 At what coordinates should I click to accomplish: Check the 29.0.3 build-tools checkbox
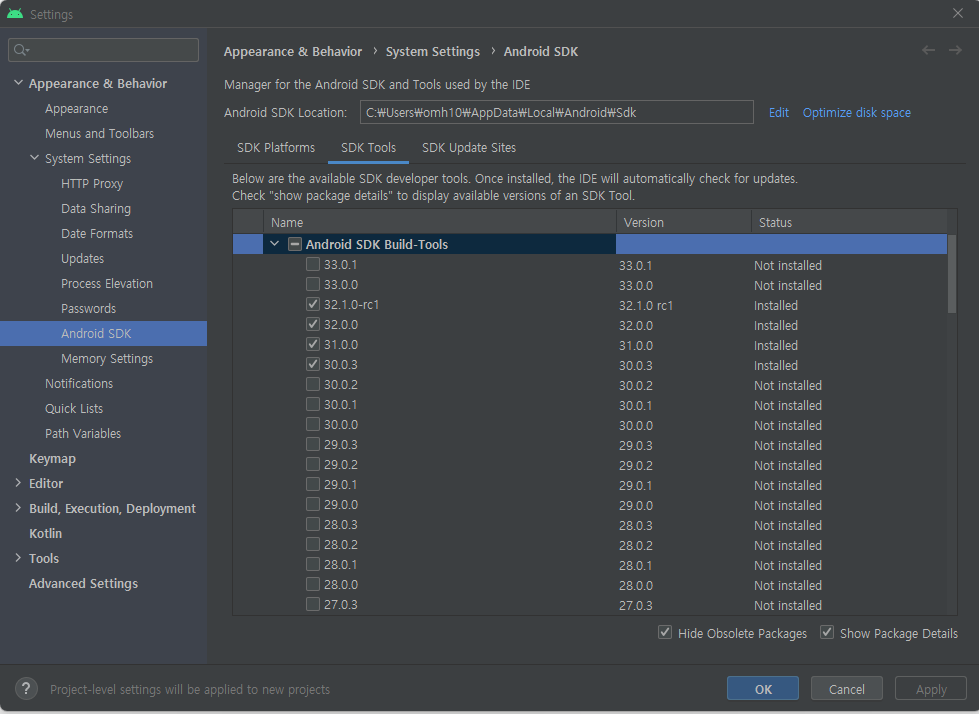tap(313, 444)
